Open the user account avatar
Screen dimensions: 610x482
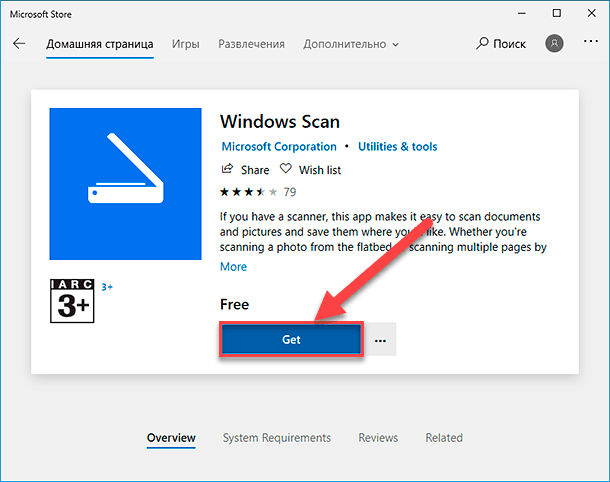click(x=554, y=43)
